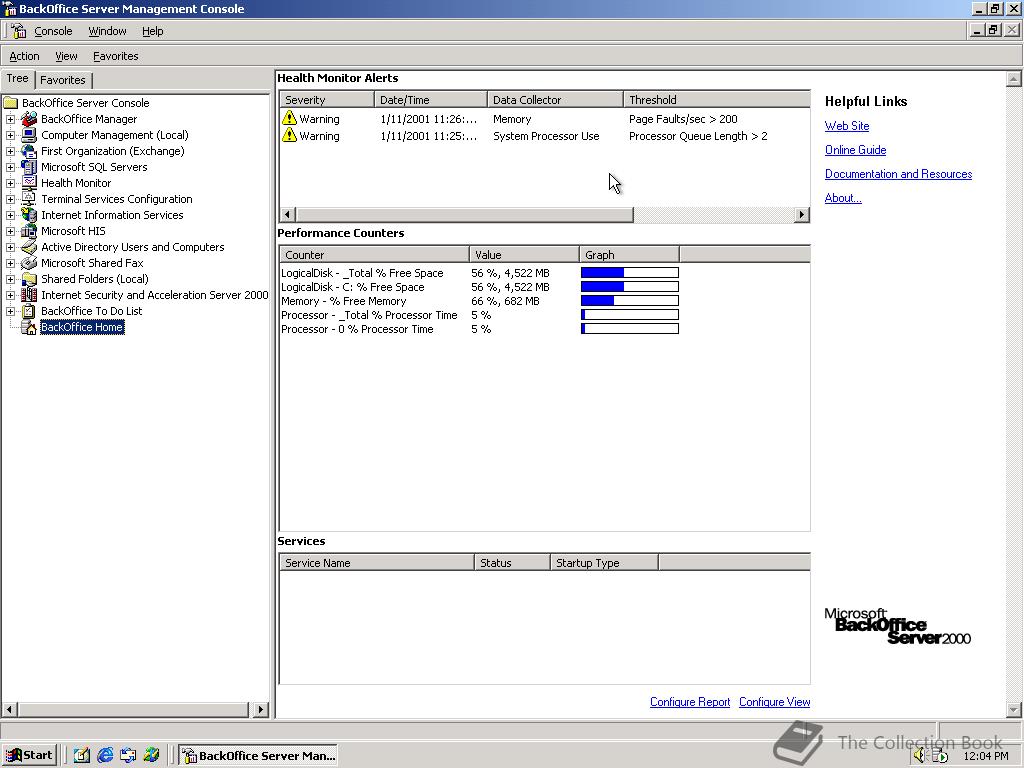Click the Internet Information Services icon

tap(29, 215)
